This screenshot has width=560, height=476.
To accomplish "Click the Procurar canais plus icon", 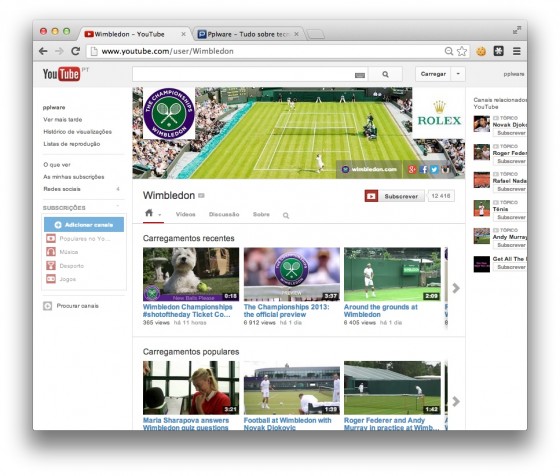I will 48,306.
